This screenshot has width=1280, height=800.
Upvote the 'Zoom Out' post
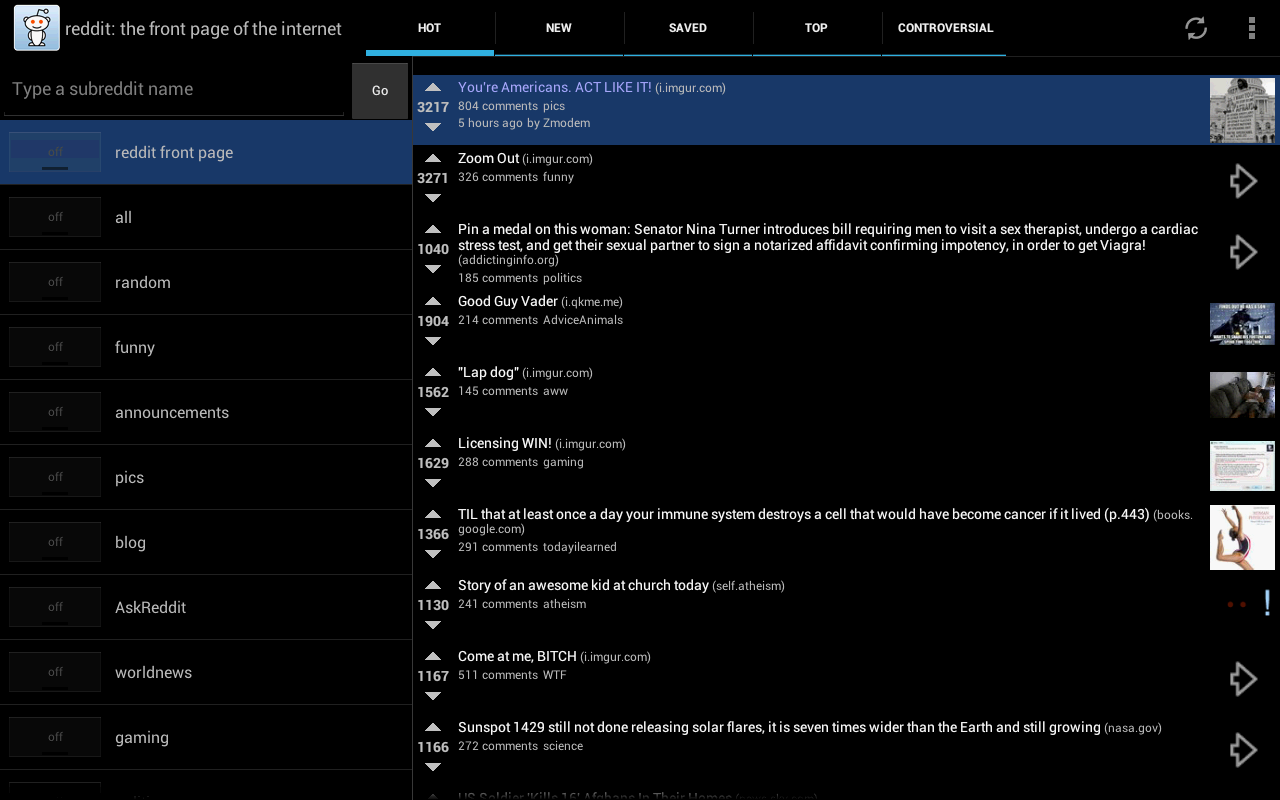(433, 159)
